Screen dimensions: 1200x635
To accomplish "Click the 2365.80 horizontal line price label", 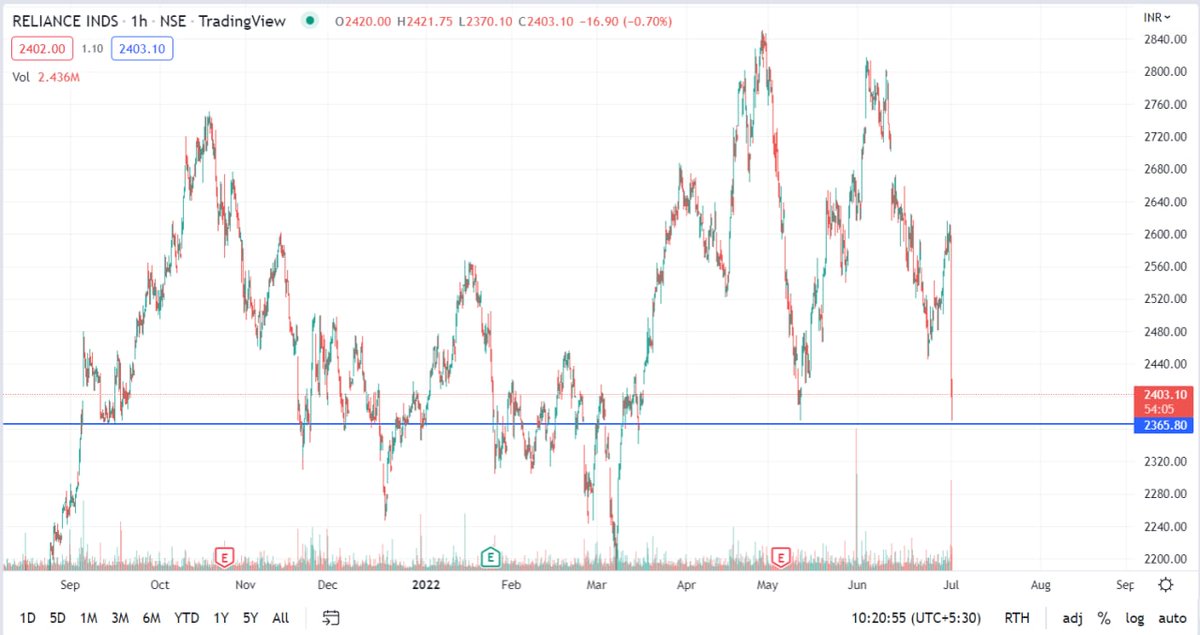I will [1165, 425].
